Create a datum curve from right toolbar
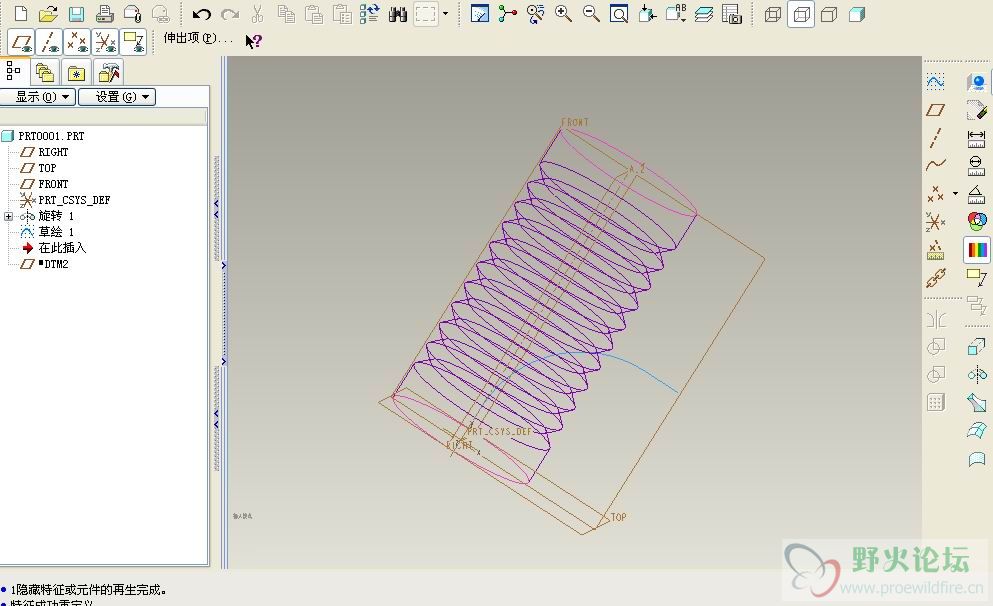This screenshot has width=993, height=606. click(935, 165)
